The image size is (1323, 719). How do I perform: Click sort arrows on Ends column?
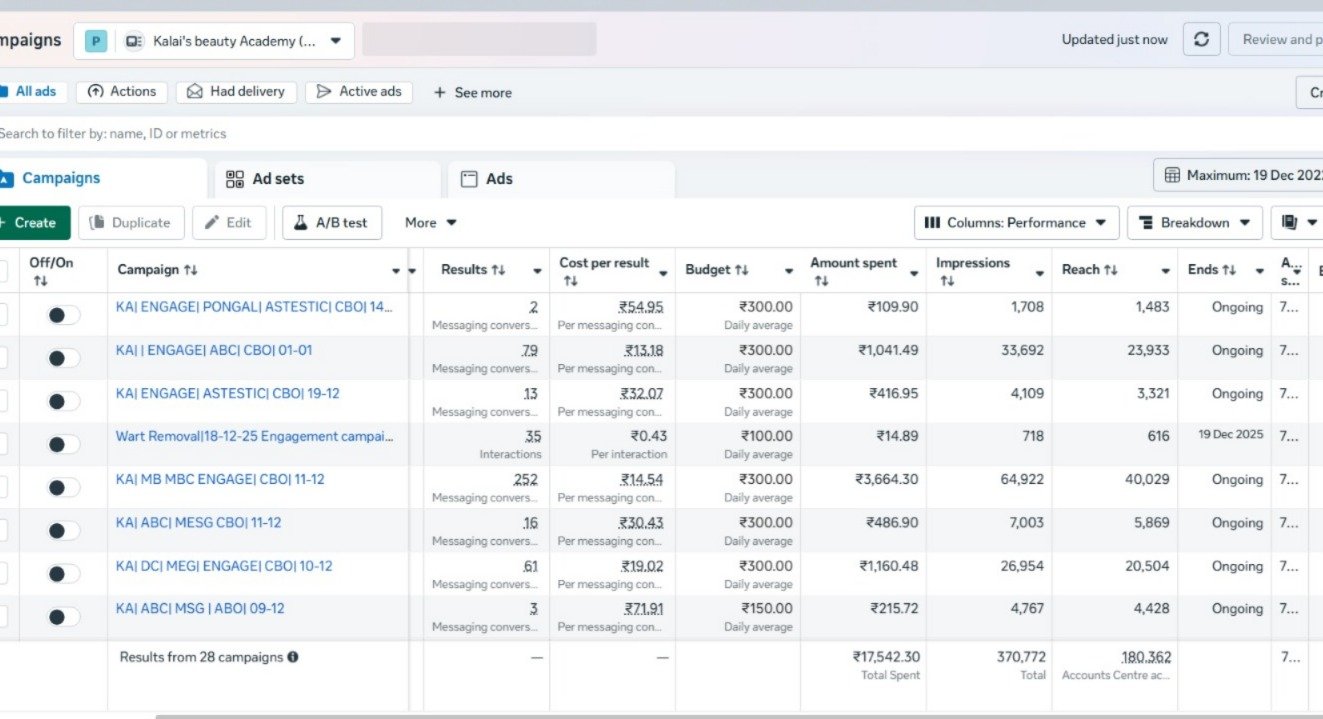(1230, 270)
